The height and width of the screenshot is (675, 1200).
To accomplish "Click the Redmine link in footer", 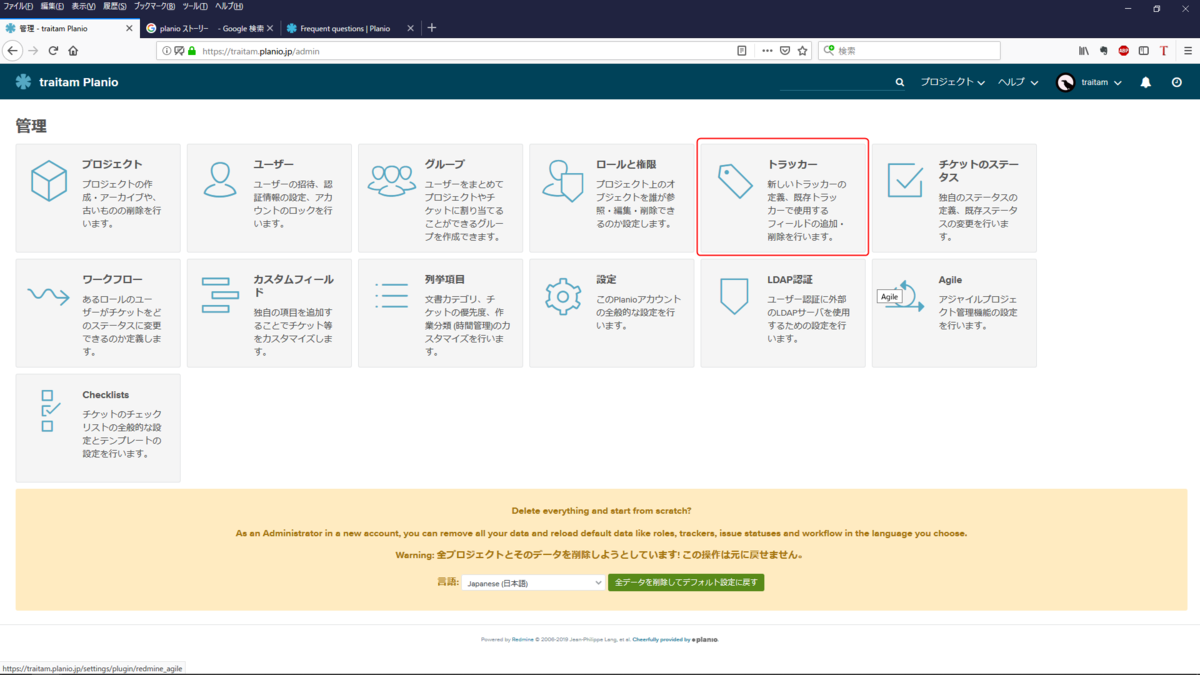I will (x=524, y=639).
